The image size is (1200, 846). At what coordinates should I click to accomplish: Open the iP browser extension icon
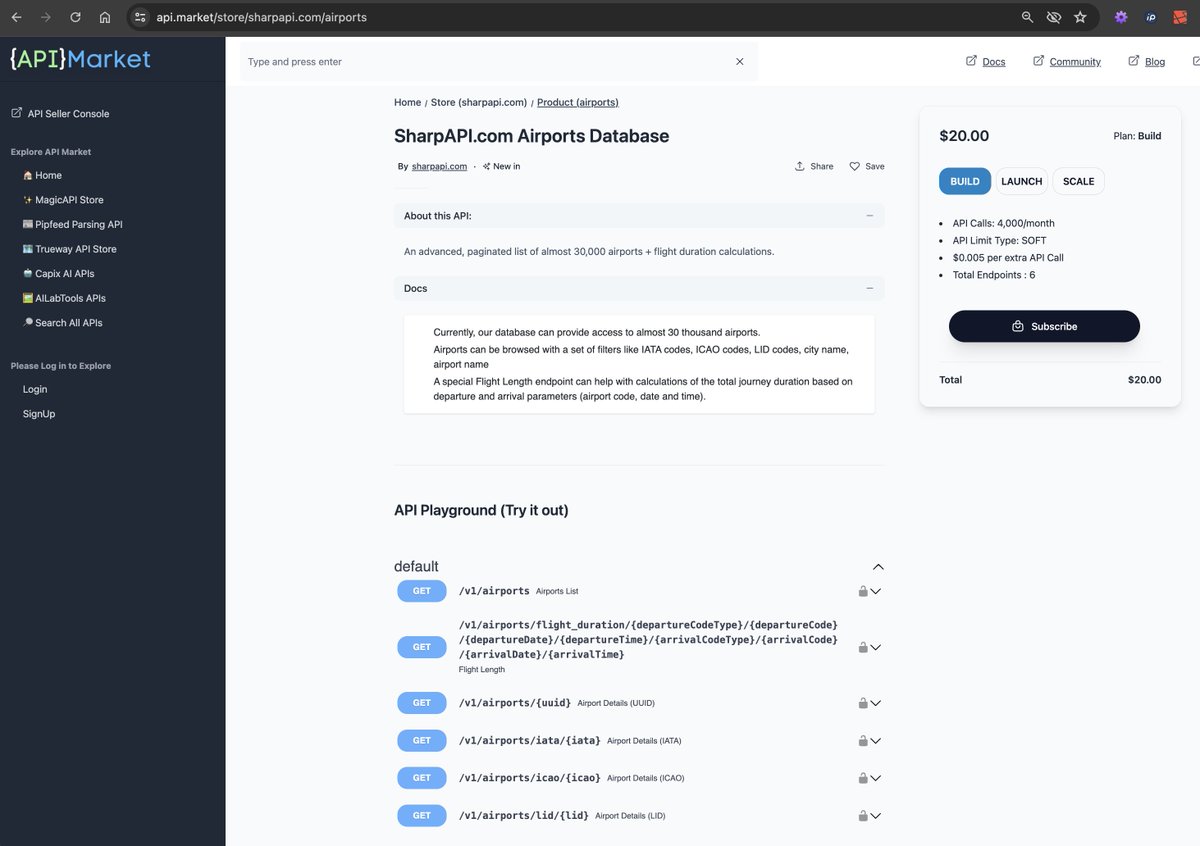coord(1151,17)
